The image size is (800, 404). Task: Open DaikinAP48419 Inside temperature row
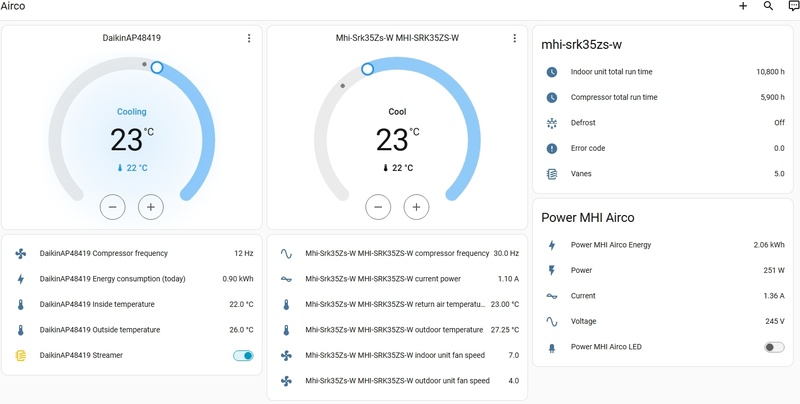click(x=132, y=305)
